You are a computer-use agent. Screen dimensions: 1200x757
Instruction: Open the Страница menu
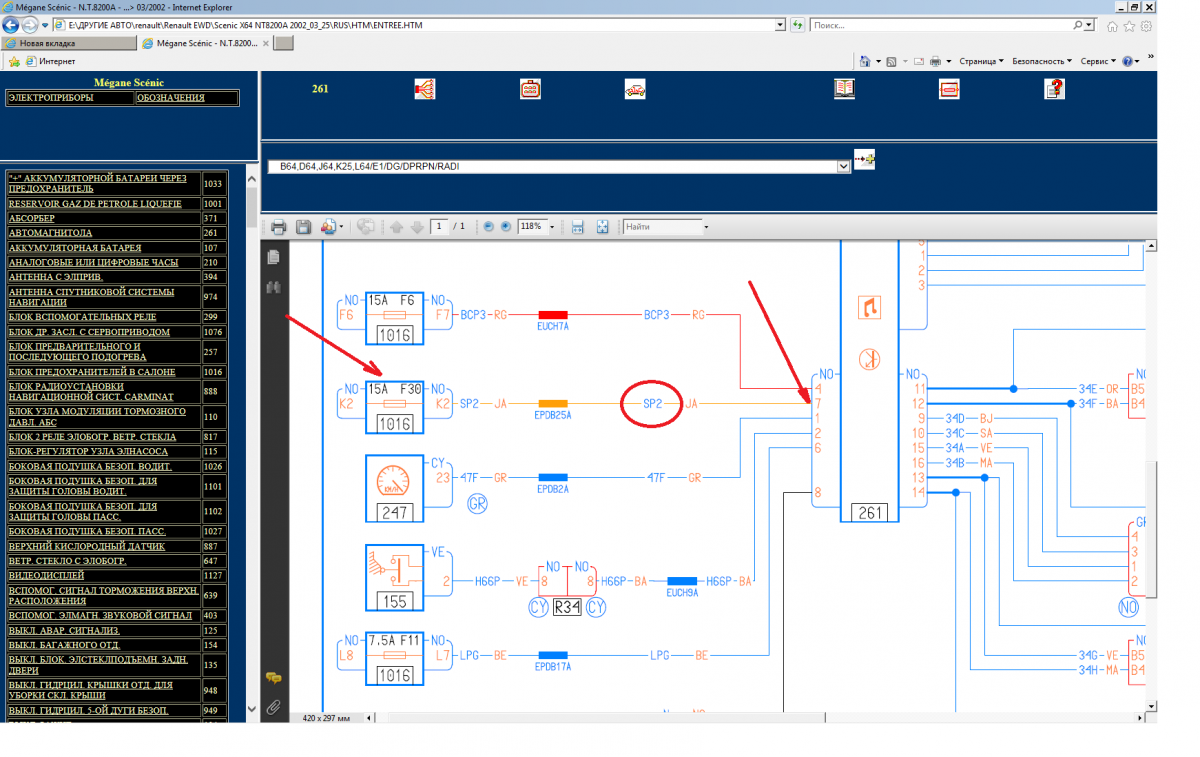coord(982,61)
